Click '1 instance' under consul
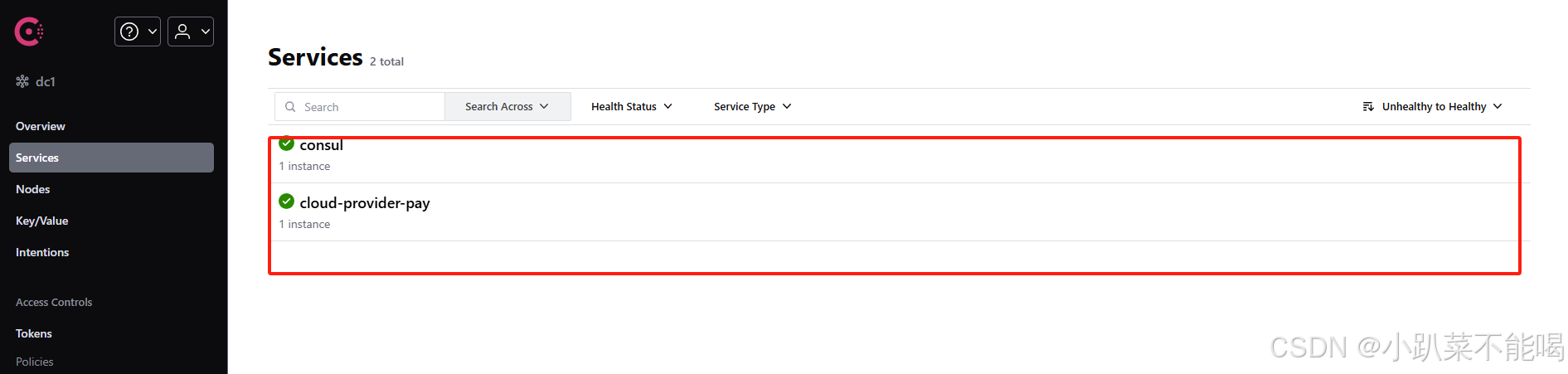Viewport: 1568px width, 374px height. click(x=305, y=167)
